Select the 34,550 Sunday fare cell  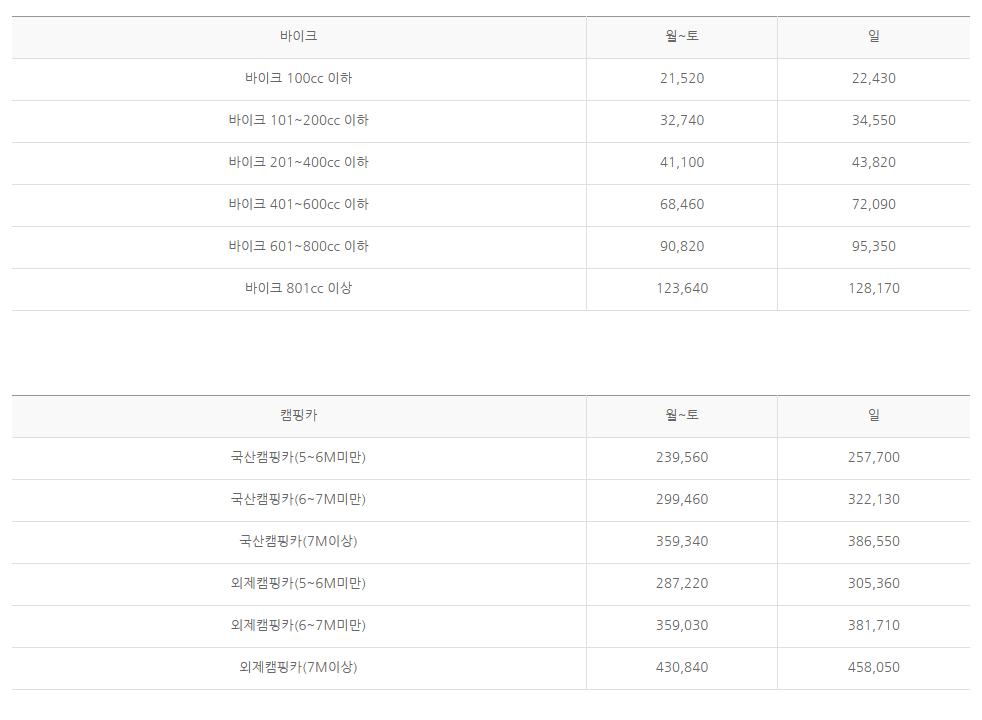[874, 120]
